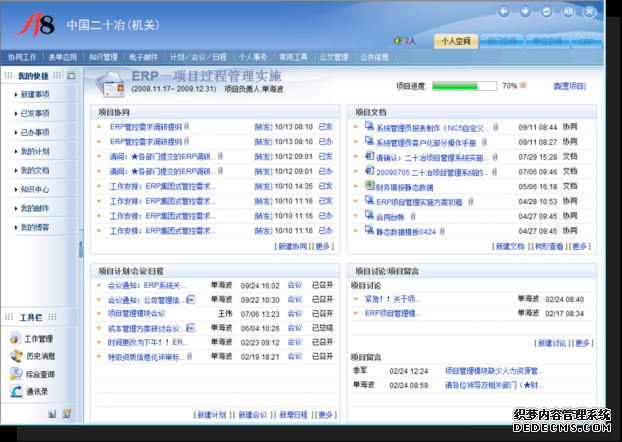Open 通讯录 address book tool
Viewport: 622px width, 442px height.
click(x=16, y=391)
